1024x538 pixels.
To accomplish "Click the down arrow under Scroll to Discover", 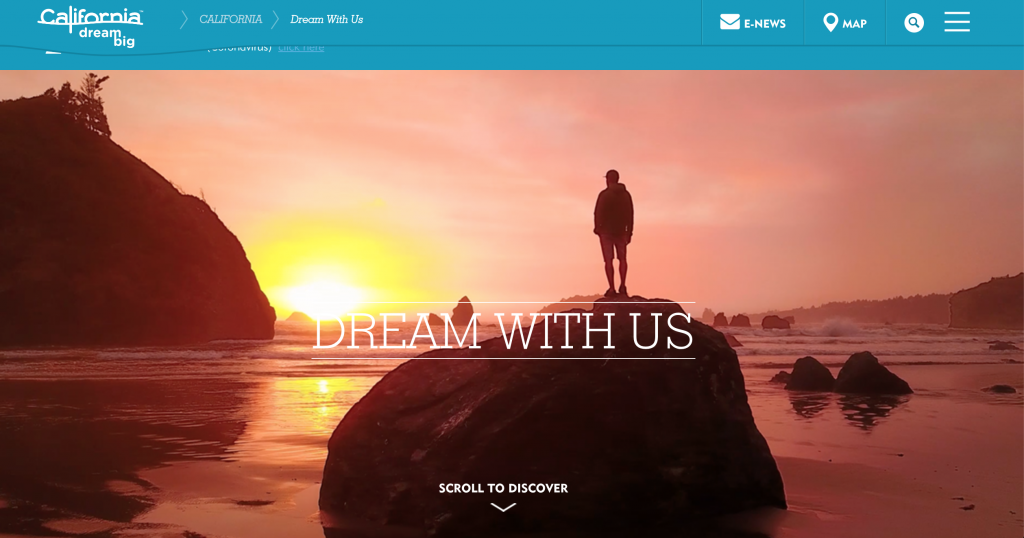I will 503,507.
